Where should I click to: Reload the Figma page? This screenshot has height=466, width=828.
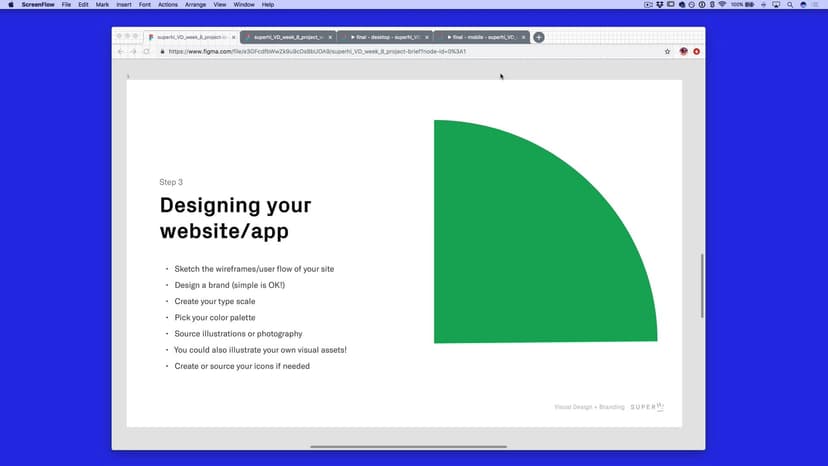[x=146, y=51]
